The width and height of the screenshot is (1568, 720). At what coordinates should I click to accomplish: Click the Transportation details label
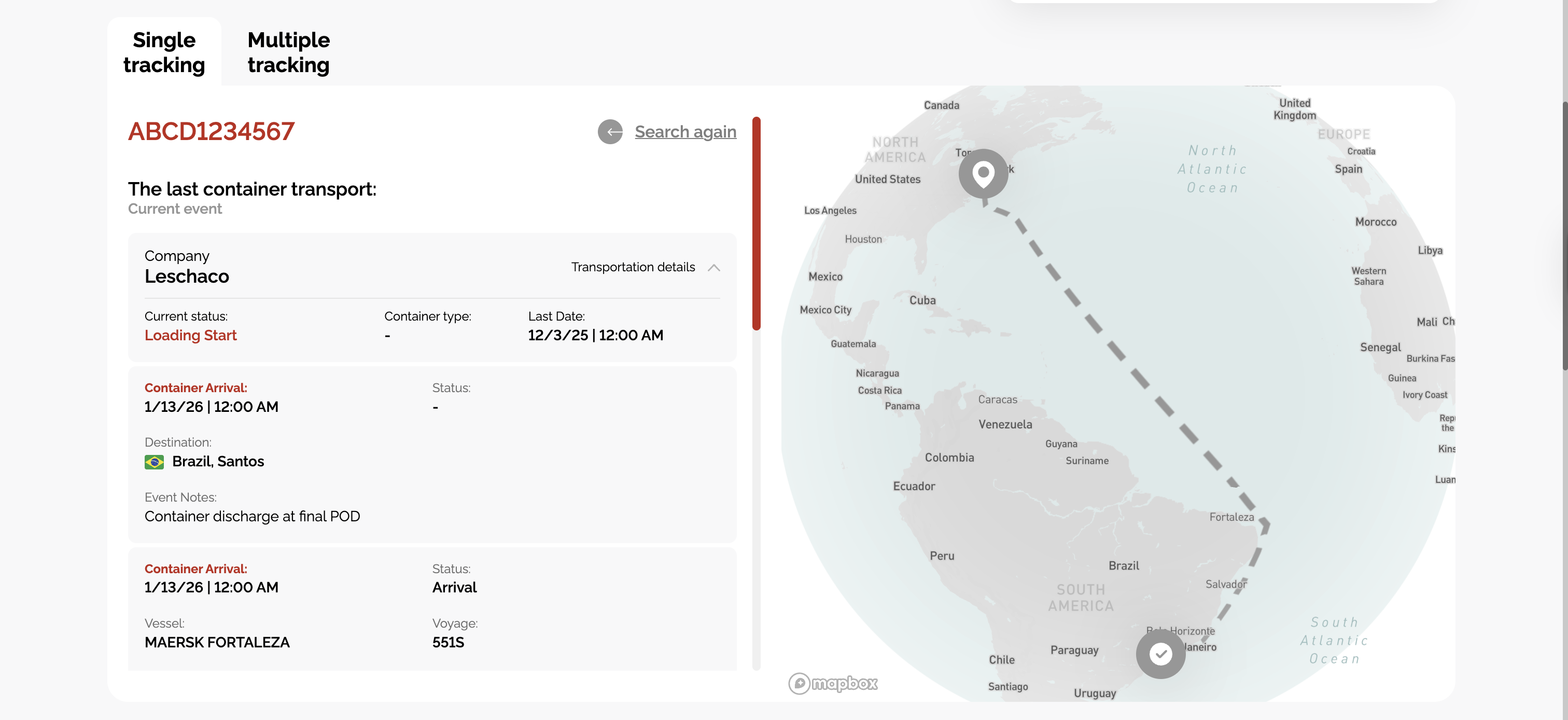[x=633, y=268]
